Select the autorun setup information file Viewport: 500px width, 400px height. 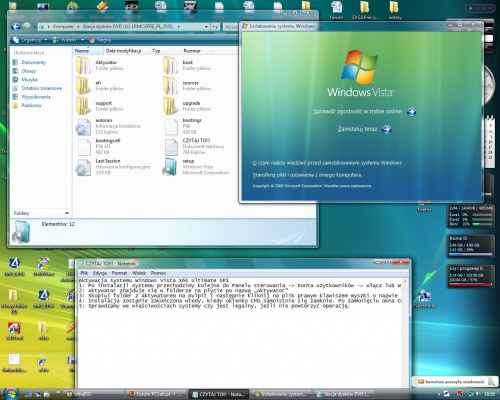click(109, 126)
